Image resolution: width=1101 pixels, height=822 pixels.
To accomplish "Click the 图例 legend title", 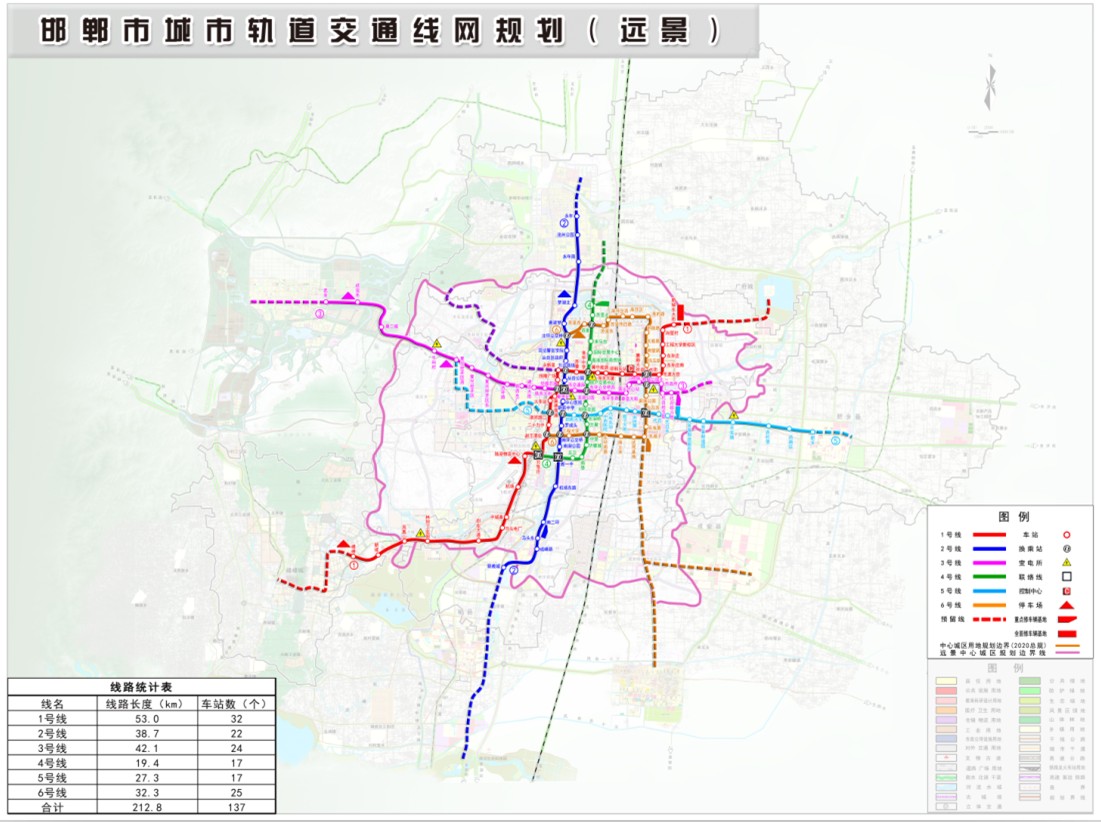I will point(1013,517).
